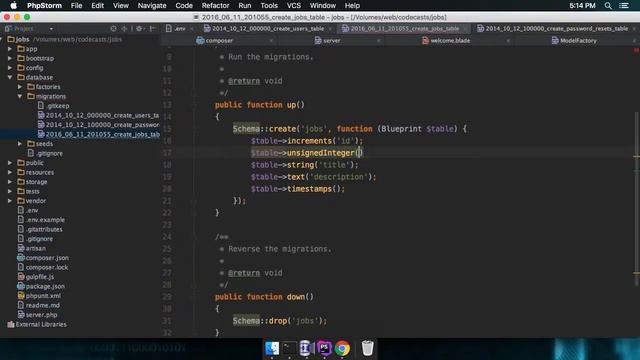Hide the Project tool window
Viewport: 640px width, 360px height.
[152, 29]
